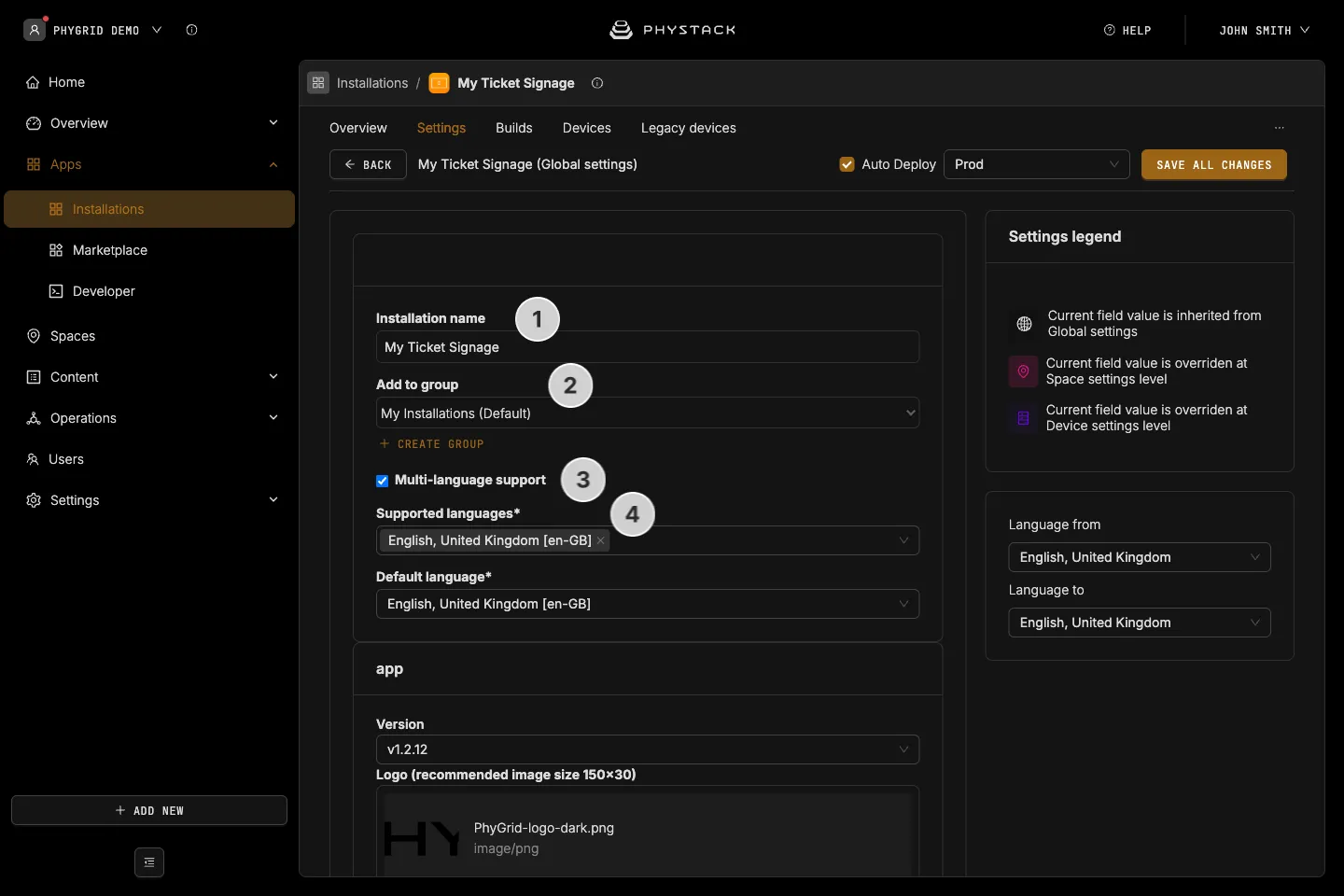
Task: Click the Users icon in sidebar
Action: tap(33, 459)
